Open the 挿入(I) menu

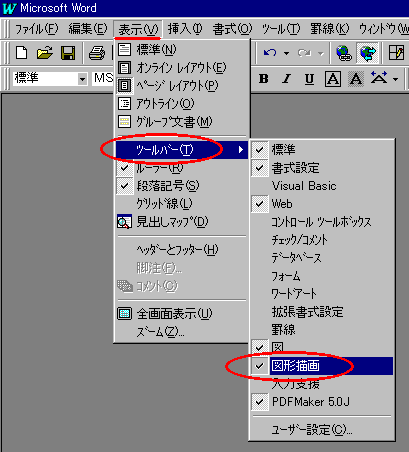(x=185, y=29)
